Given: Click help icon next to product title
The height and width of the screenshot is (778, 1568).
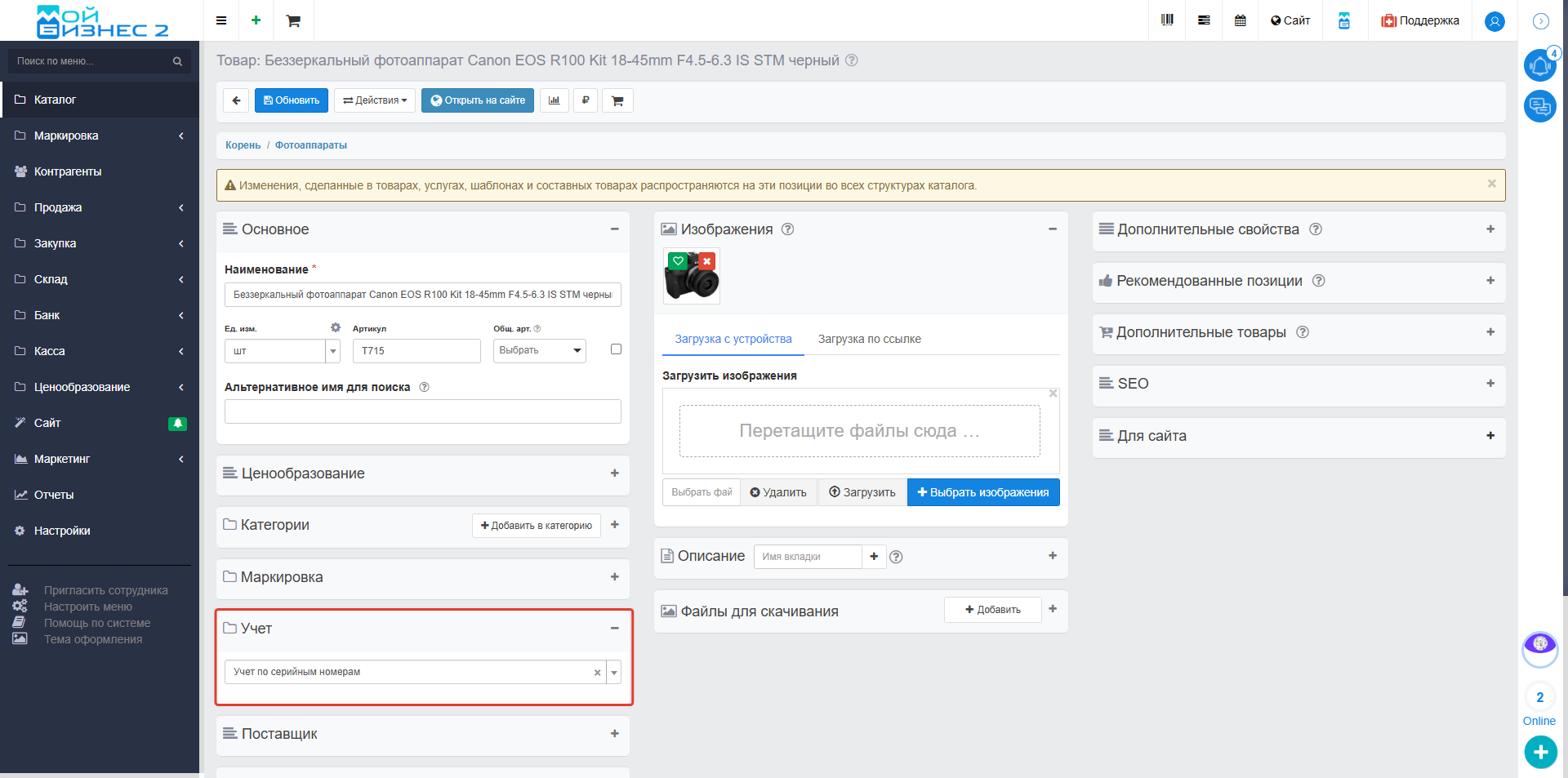Looking at the screenshot, I should 851,60.
